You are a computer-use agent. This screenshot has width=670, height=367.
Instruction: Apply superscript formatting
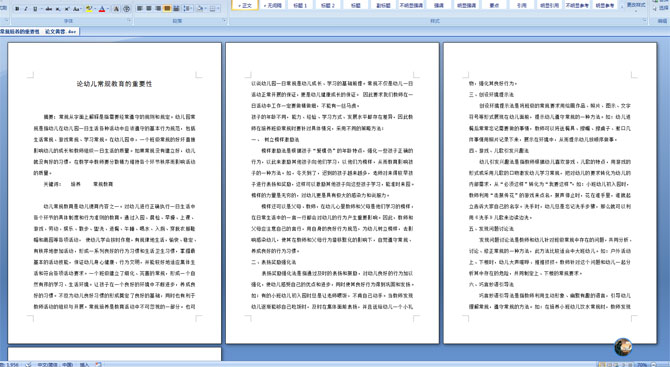point(67,9)
